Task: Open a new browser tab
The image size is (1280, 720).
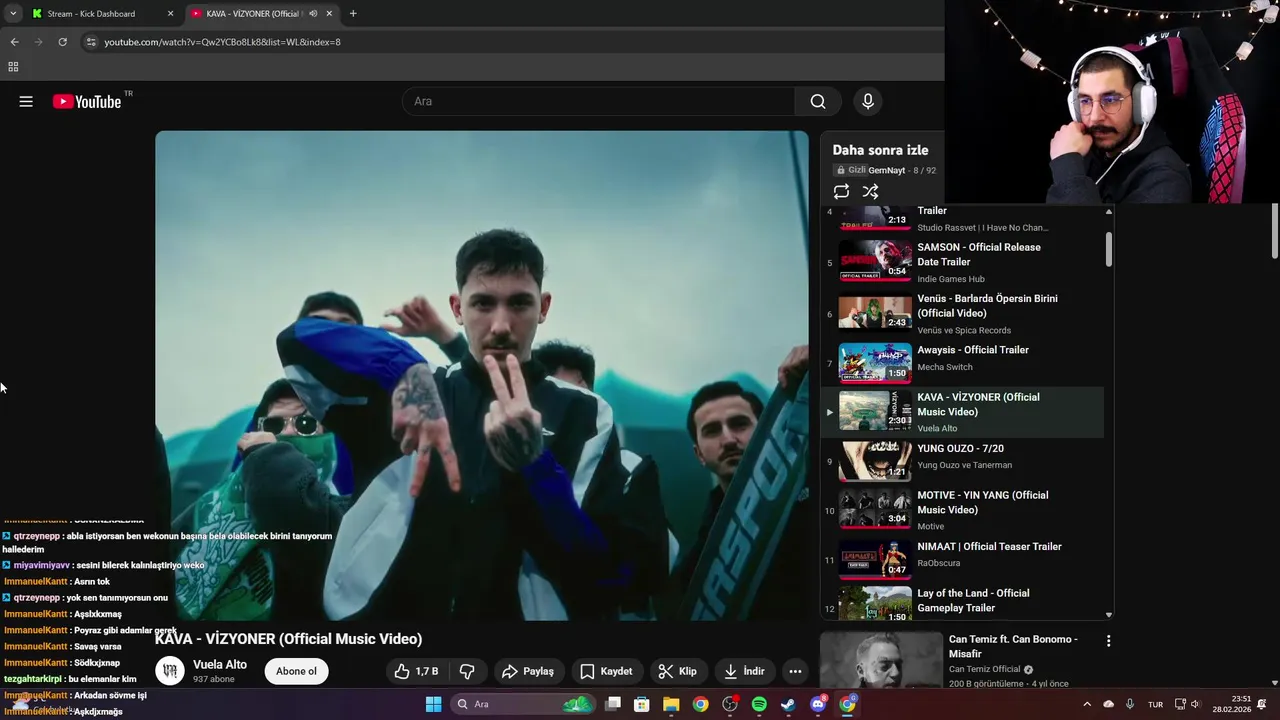Action: 353,14
